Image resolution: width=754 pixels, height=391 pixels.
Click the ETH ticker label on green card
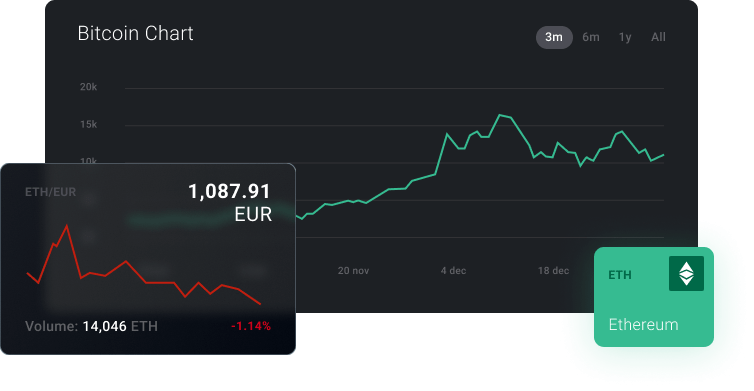point(620,275)
